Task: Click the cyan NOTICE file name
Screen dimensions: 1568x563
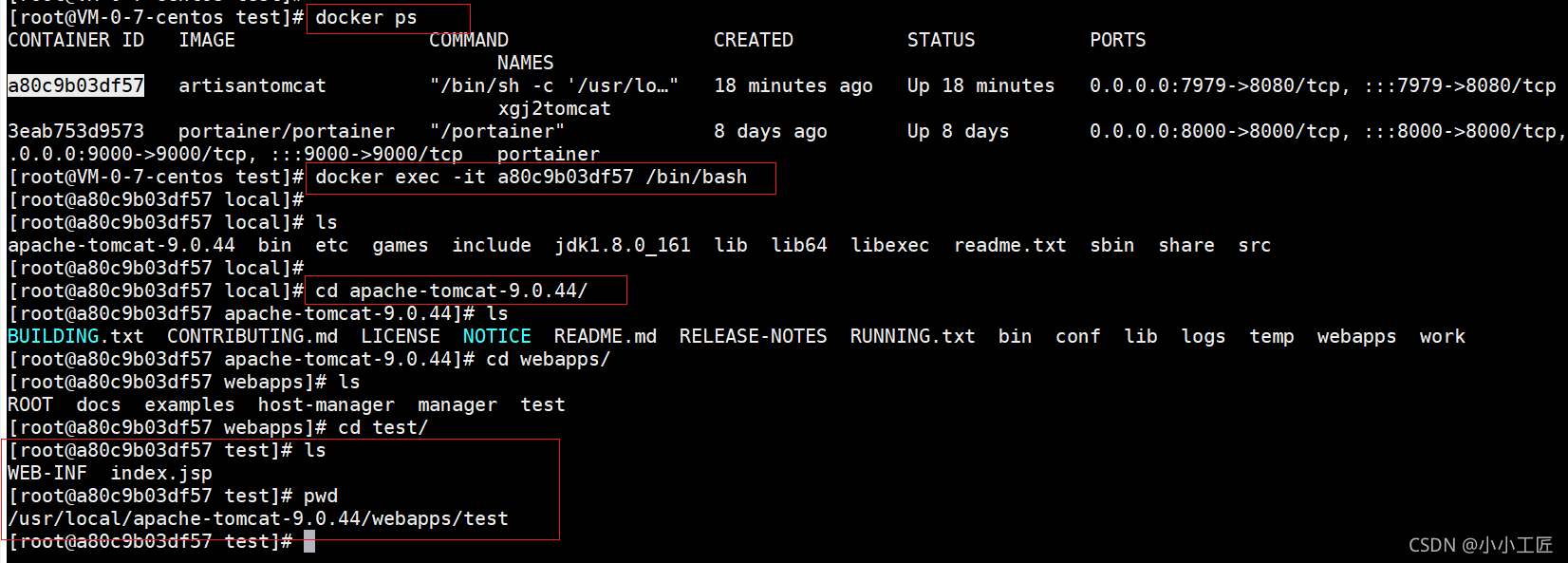Action: click(496, 336)
